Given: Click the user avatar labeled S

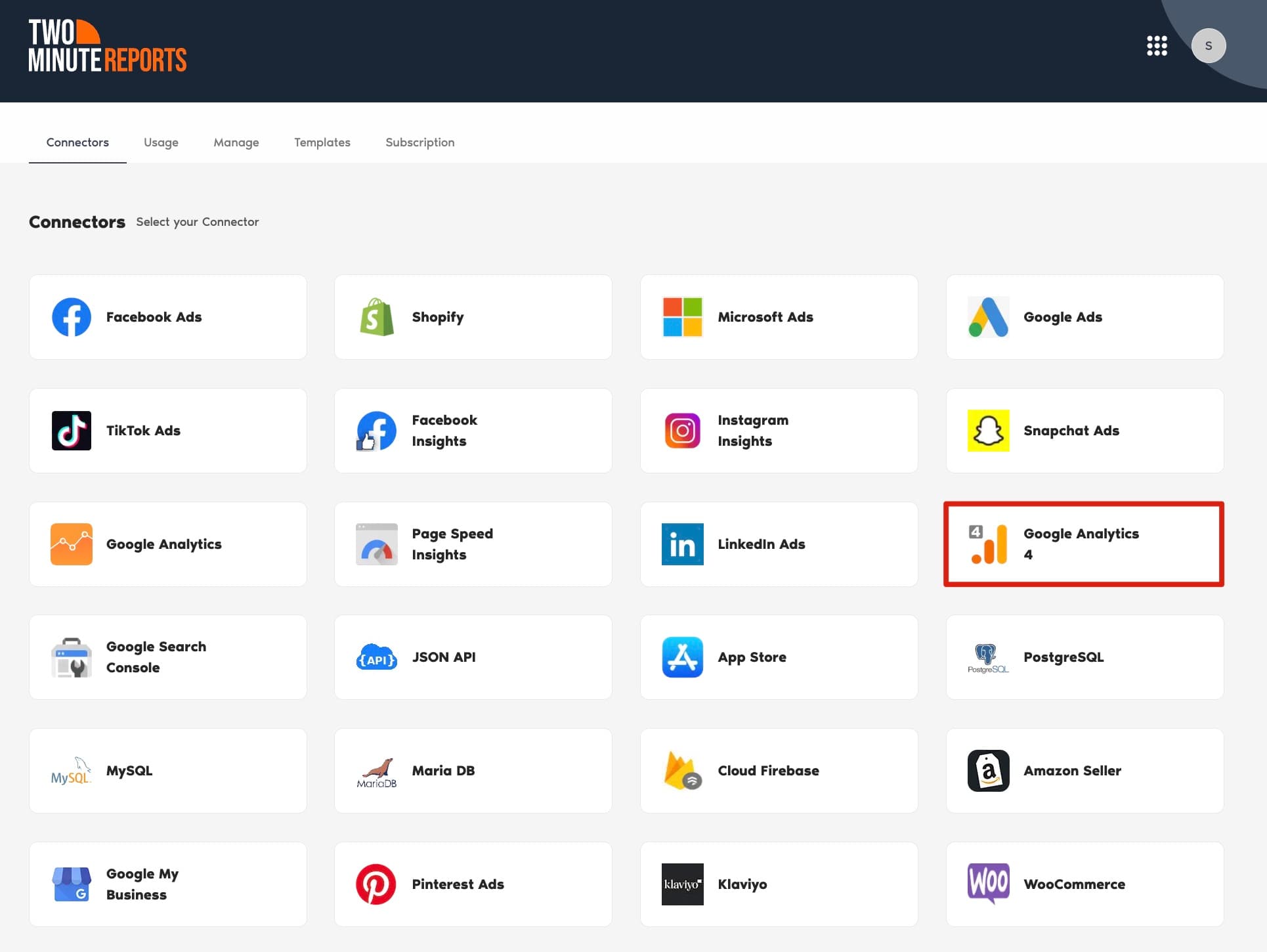Looking at the screenshot, I should [x=1208, y=46].
